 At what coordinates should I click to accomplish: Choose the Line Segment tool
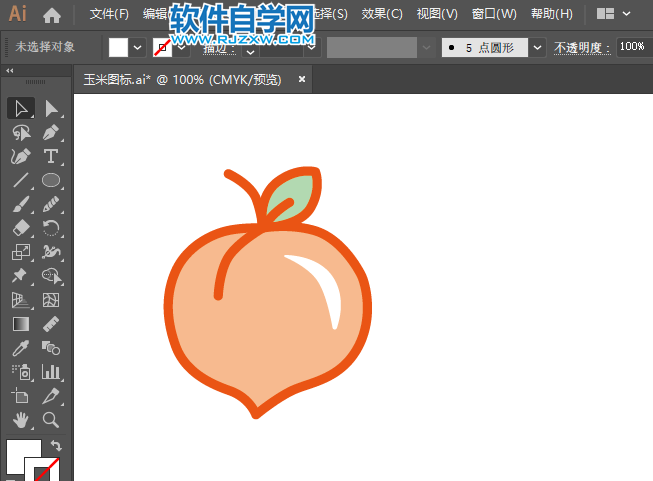(x=21, y=180)
